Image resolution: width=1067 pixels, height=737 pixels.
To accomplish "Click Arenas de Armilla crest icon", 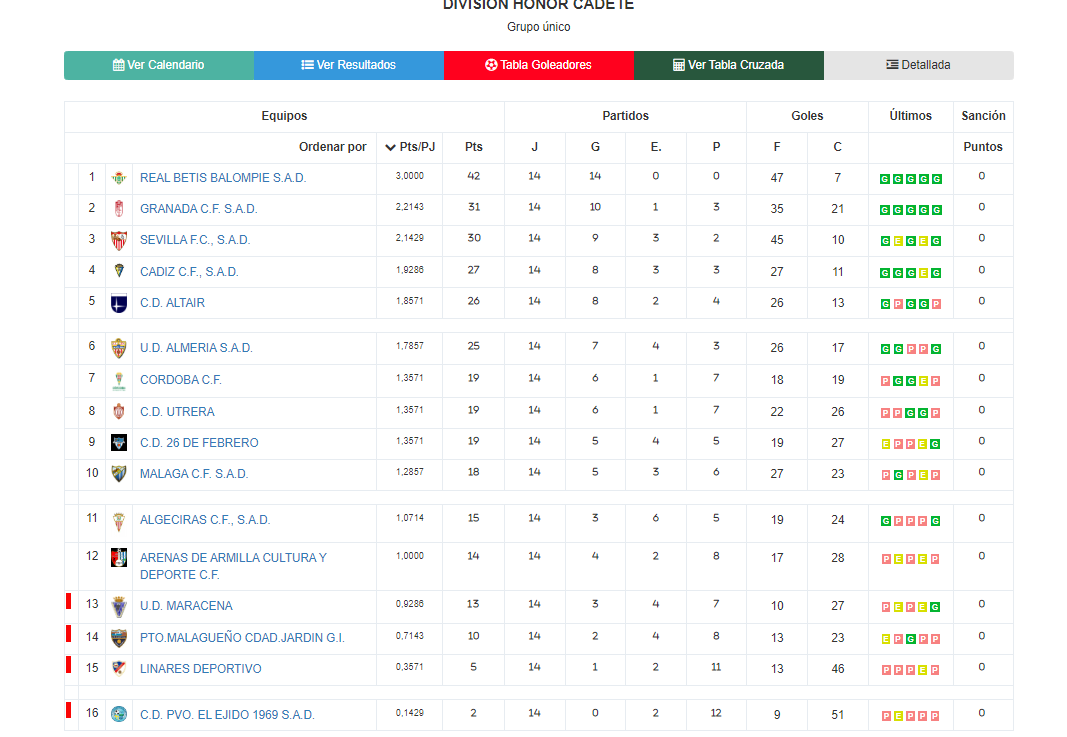I will [119, 558].
